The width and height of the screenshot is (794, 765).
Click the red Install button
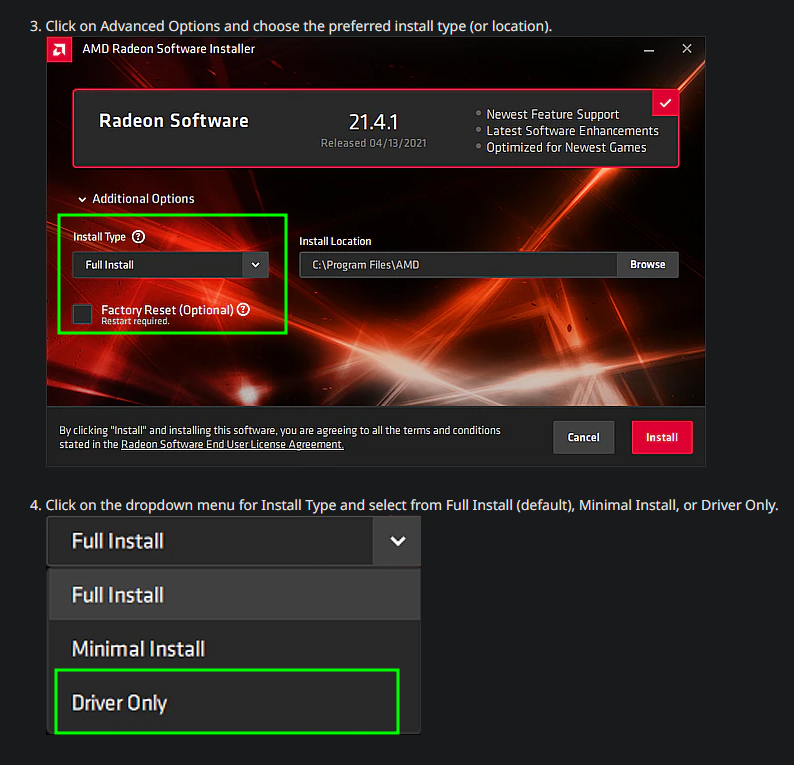pyautogui.click(x=662, y=437)
